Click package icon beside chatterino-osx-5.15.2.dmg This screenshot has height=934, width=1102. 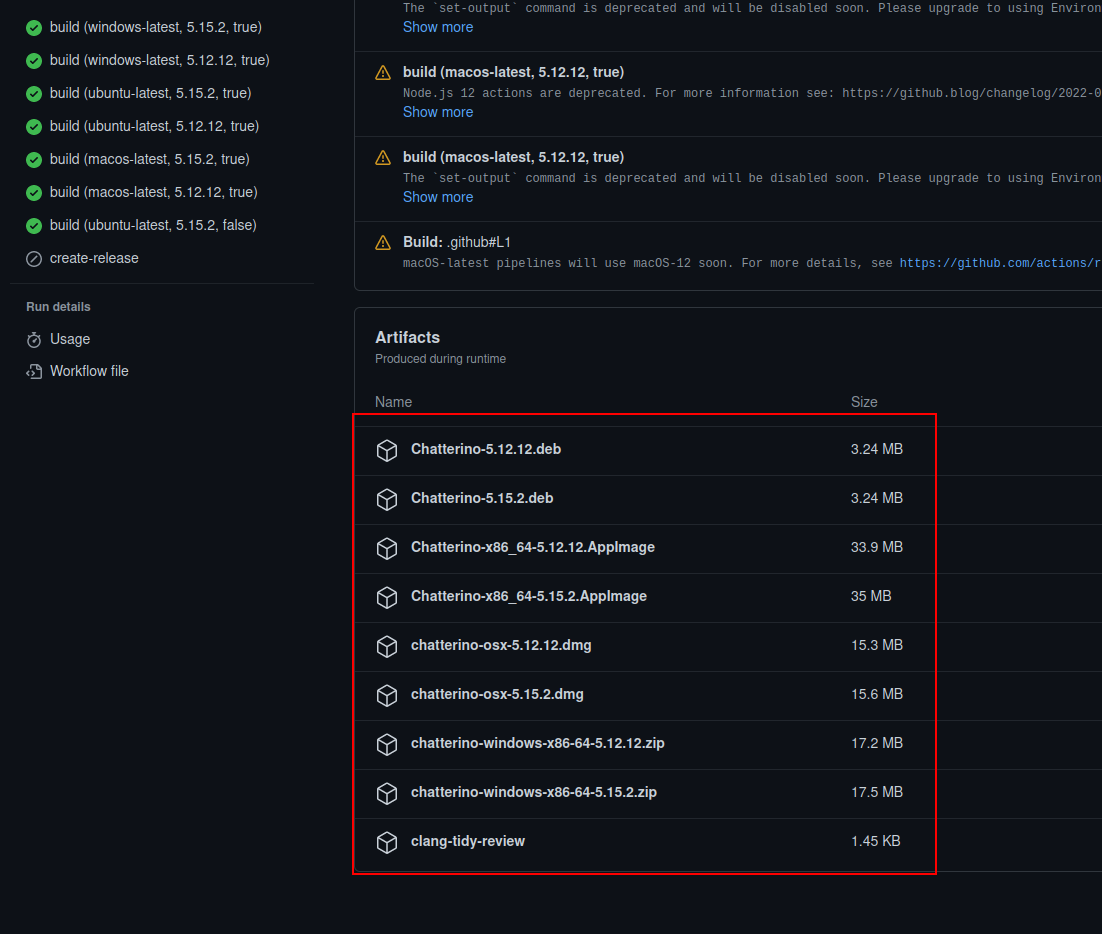tap(387, 695)
